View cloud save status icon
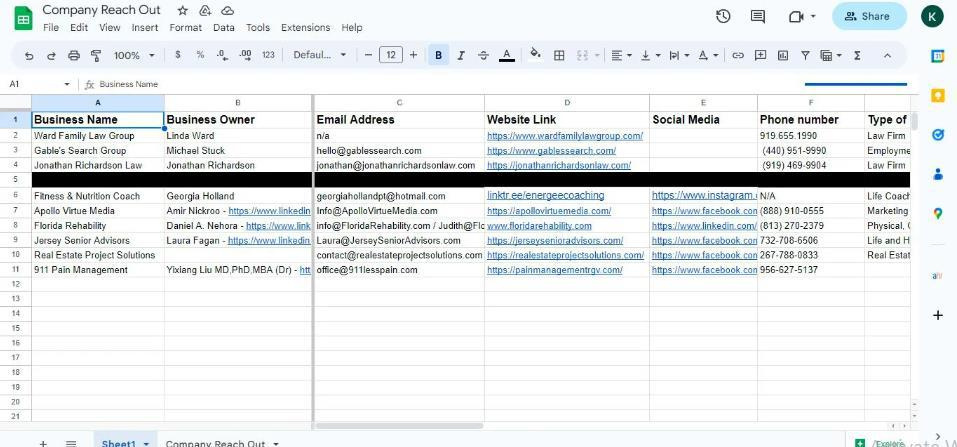 click(x=227, y=10)
